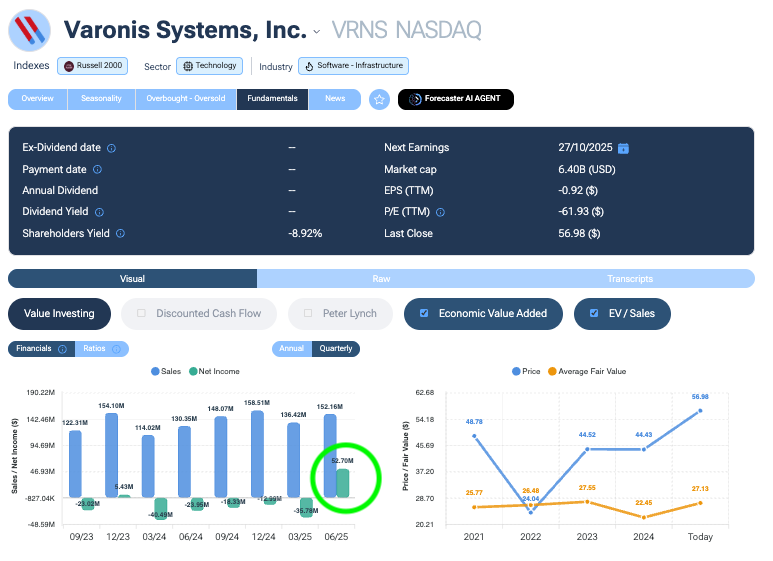Open the Software - Infrastructure industry tag
Image resolution: width=773 pixels, height=561 pixels.
pyautogui.click(x=353, y=66)
